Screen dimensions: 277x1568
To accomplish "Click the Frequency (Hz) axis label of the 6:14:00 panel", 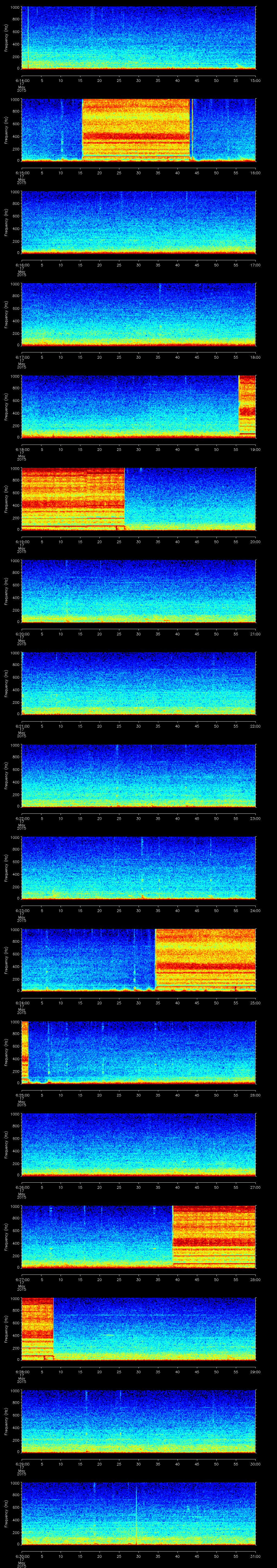I will [7, 38].
